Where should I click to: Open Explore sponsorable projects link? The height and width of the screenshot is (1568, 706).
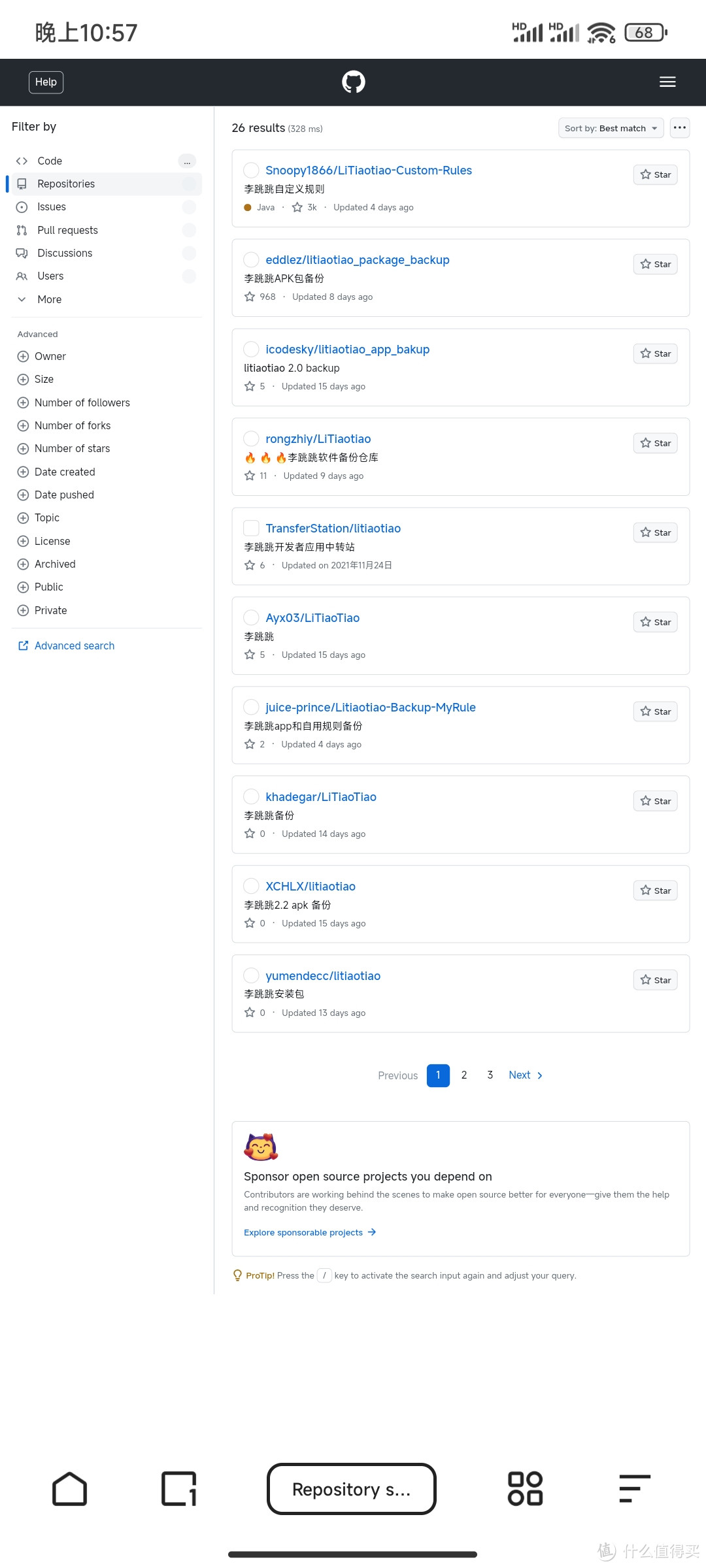(310, 1232)
